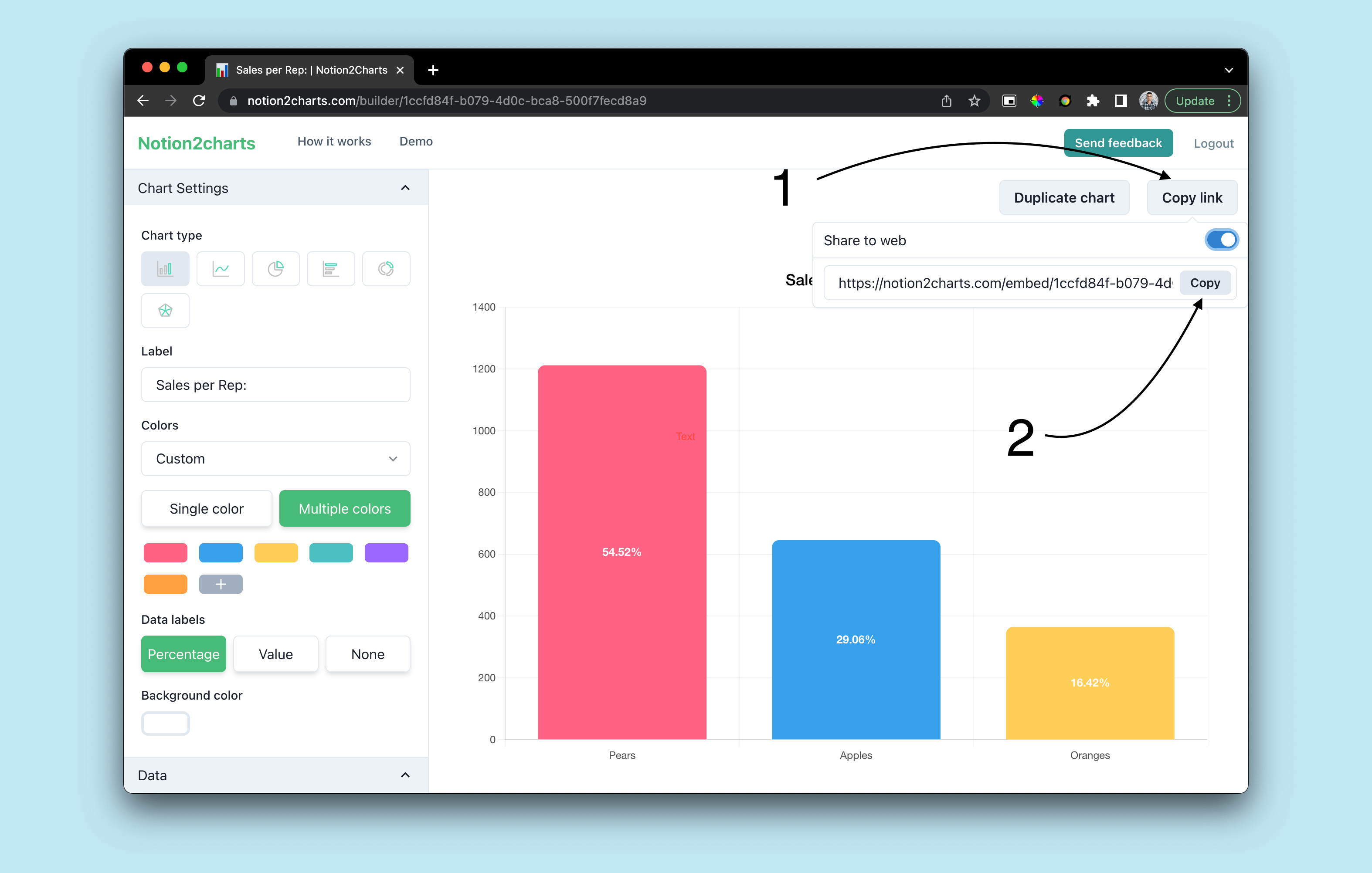Click the Duplicate chart button

(1063, 197)
